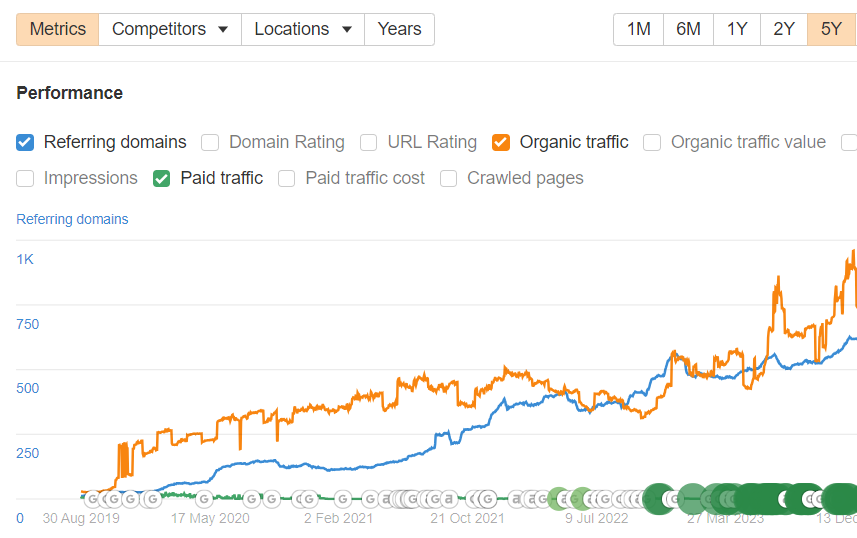The height and width of the screenshot is (538, 857).
Task: Switch to the Metrics tab
Action: click(58, 29)
